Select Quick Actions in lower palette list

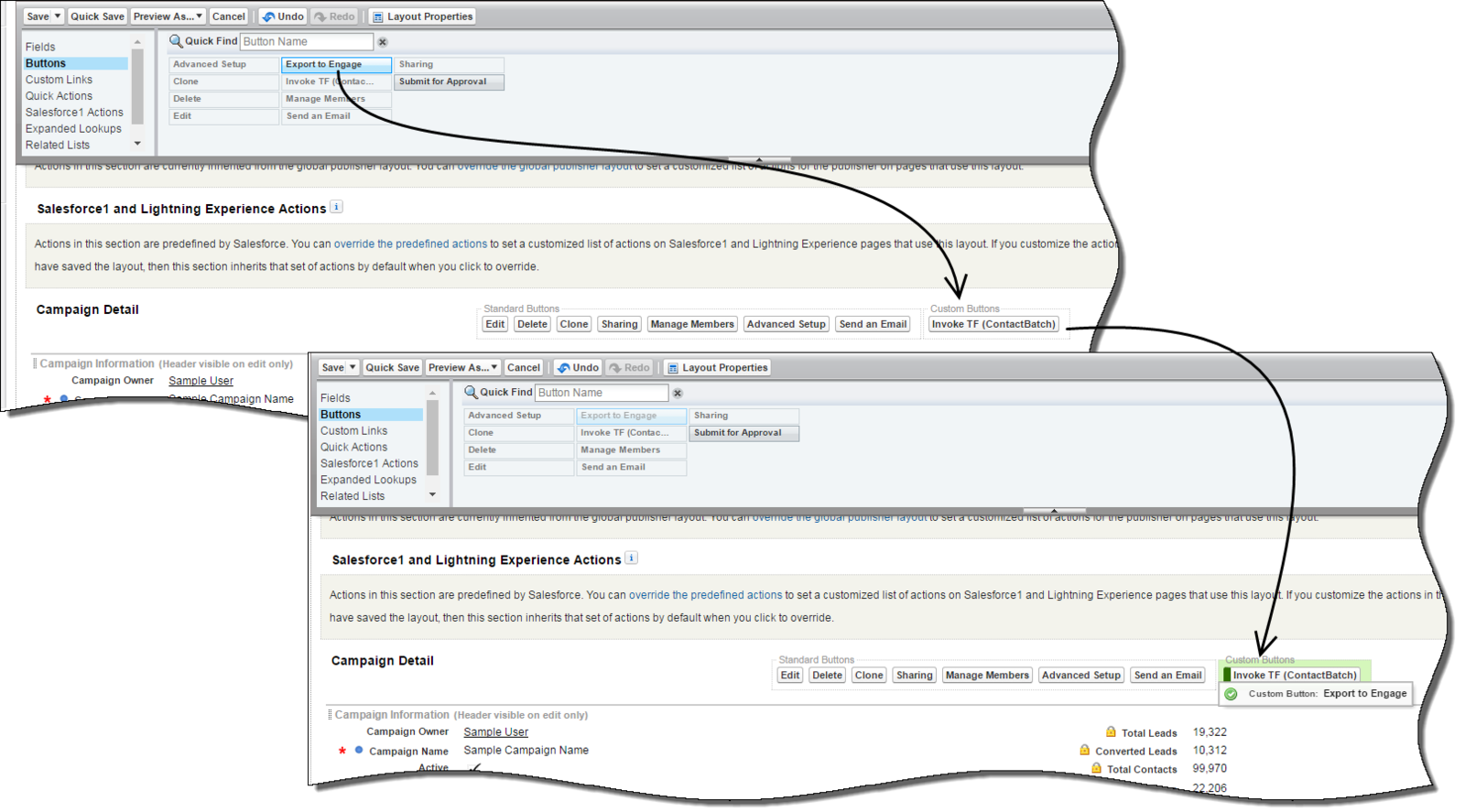(353, 447)
